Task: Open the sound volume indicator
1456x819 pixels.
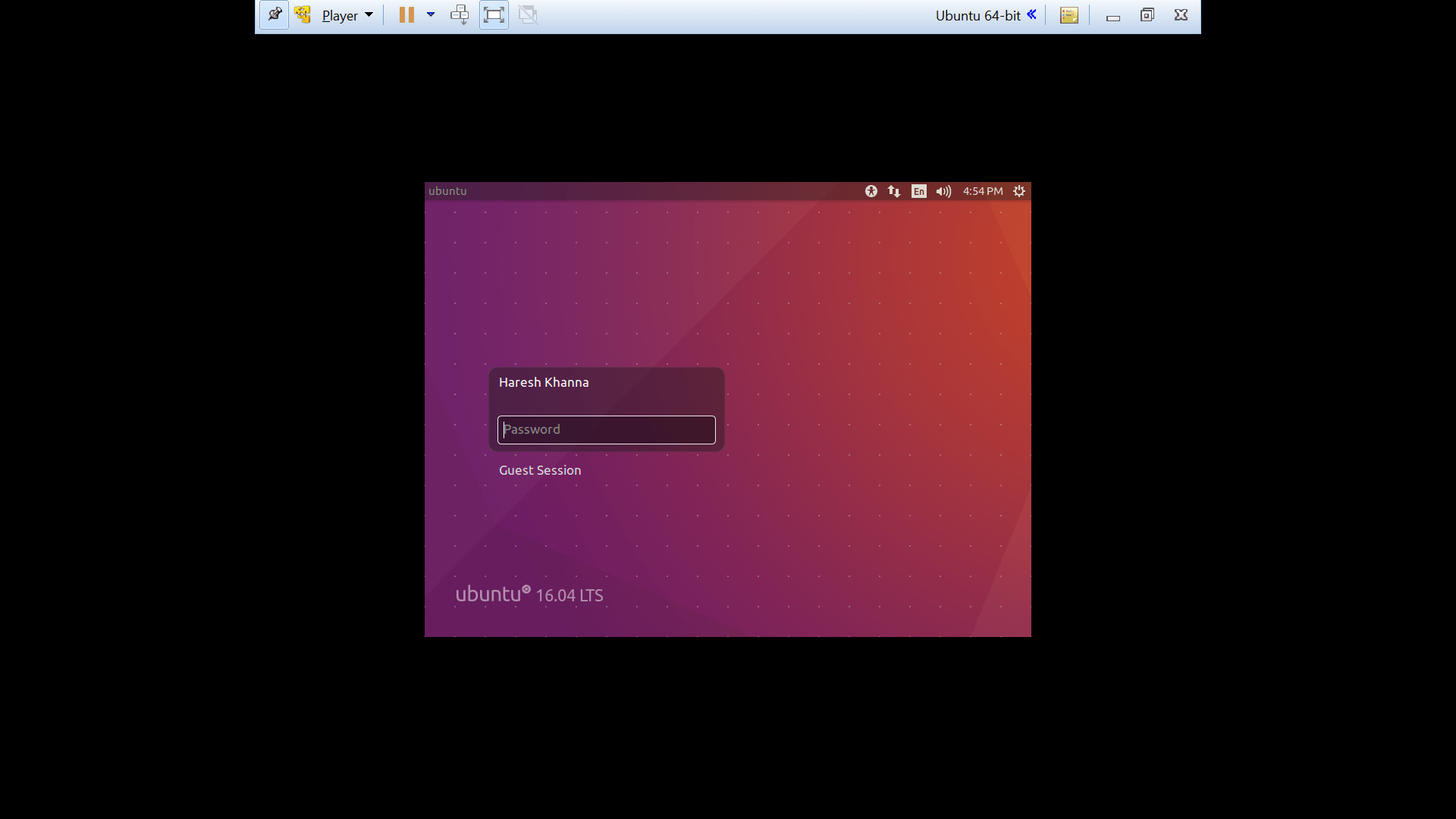Action: (x=942, y=191)
